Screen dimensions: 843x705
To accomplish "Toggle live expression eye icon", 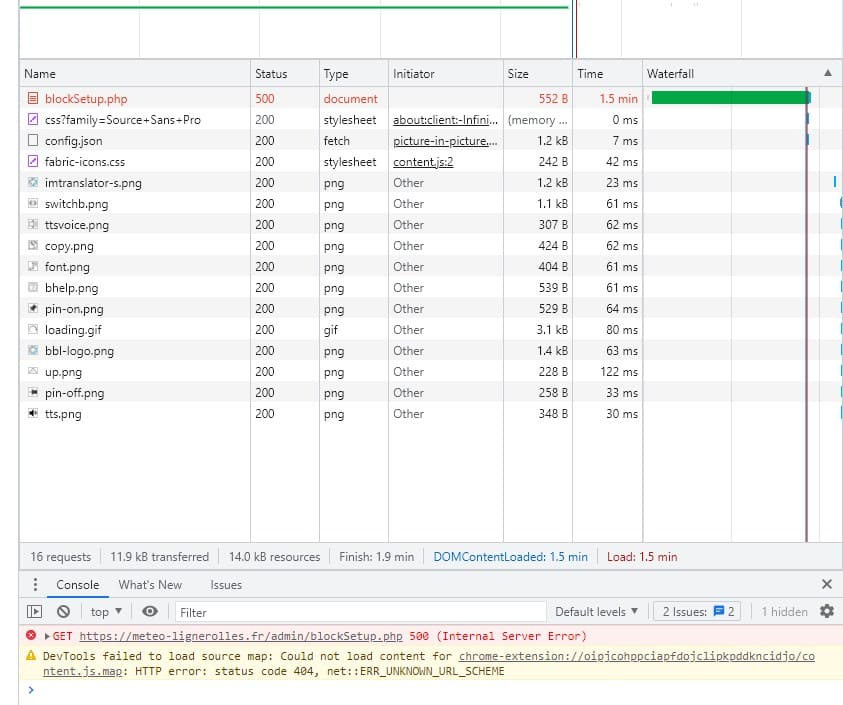I will (x=150, y=611).
